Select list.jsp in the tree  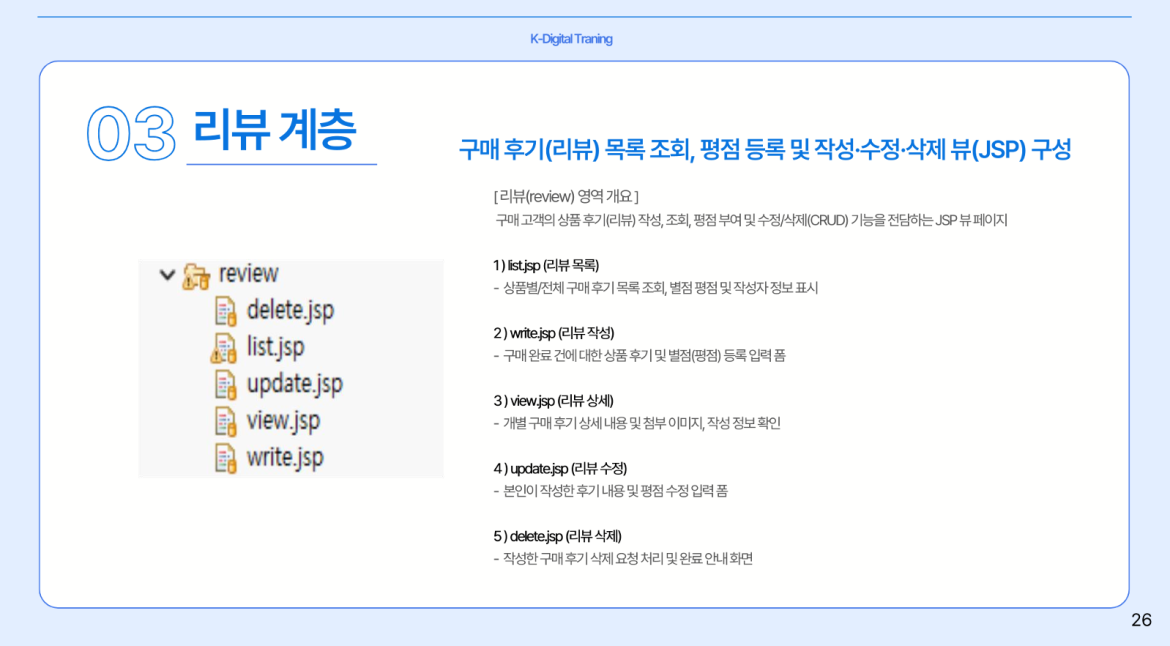275,347
